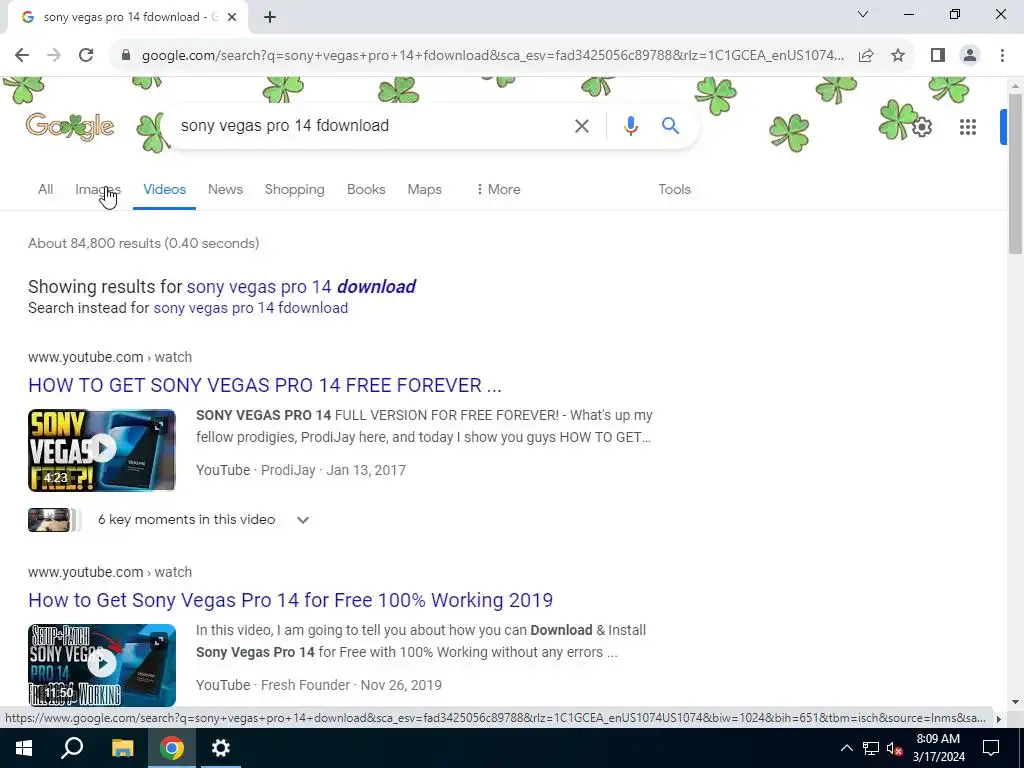Open the Chrome profile menu
Screen dimensions: 1024x768
pos(970,56)
